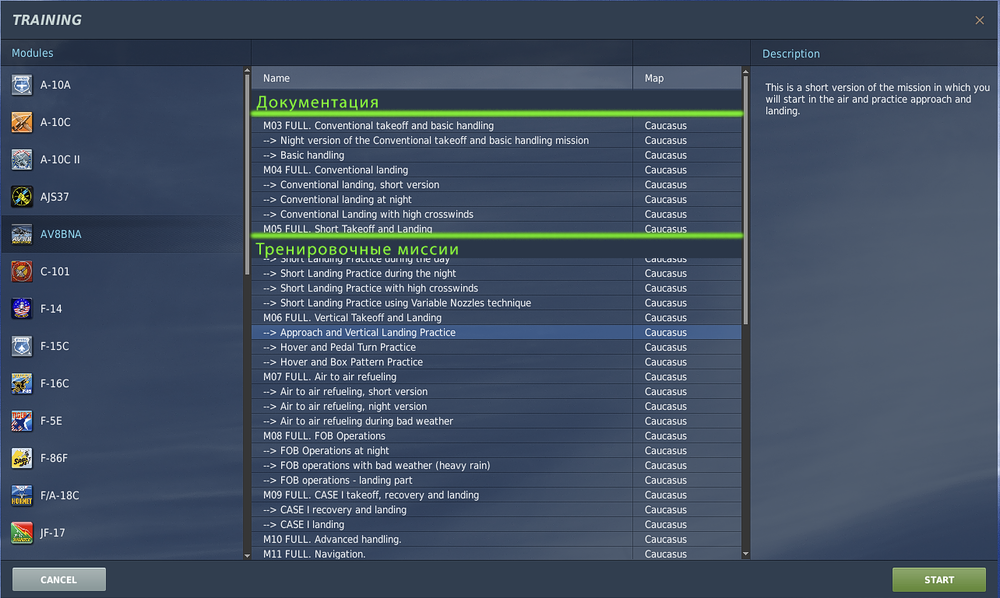
Task: Select the C-101 module icon
Action: [x=22, y=271]
